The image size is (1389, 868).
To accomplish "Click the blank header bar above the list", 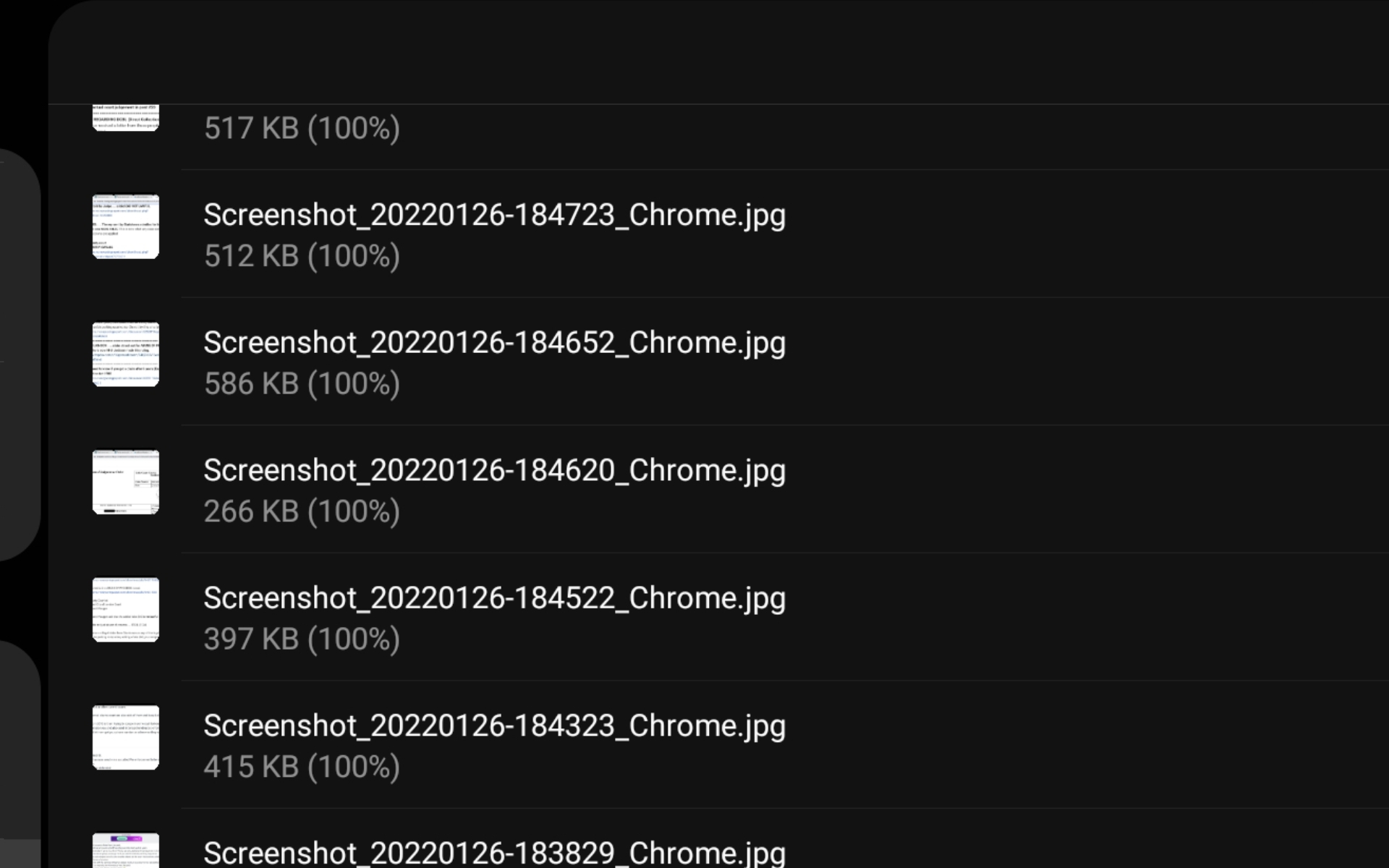I will 718,52.
